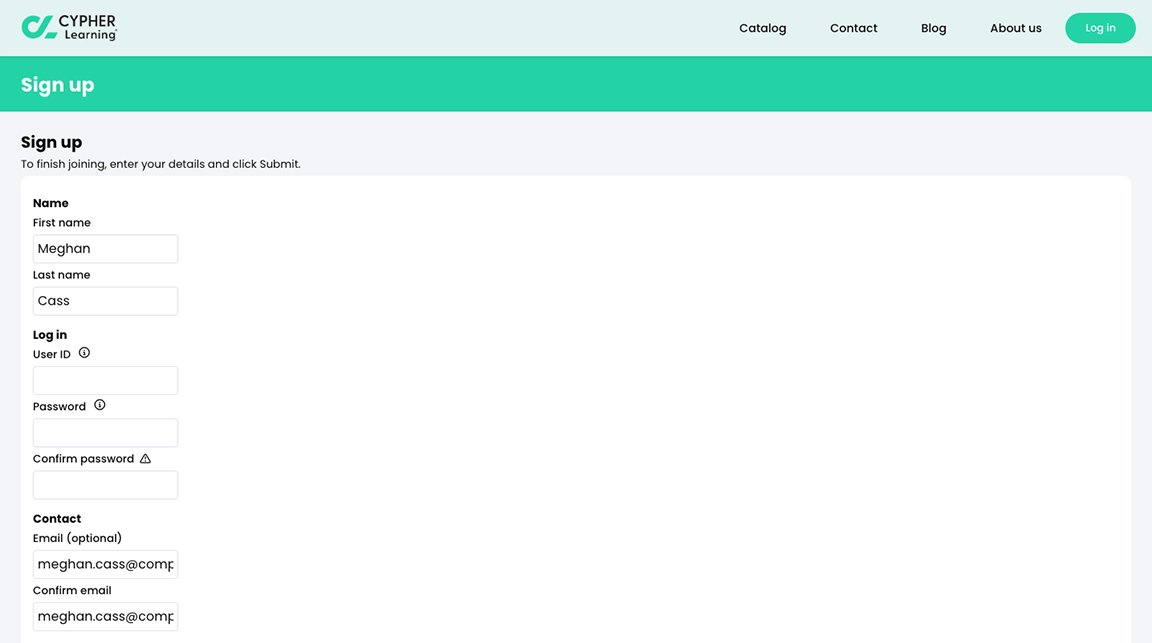Screen dimensions: 1152x643
Task: Click the First name field showing Meghan
Action: (x=105, y=248)
